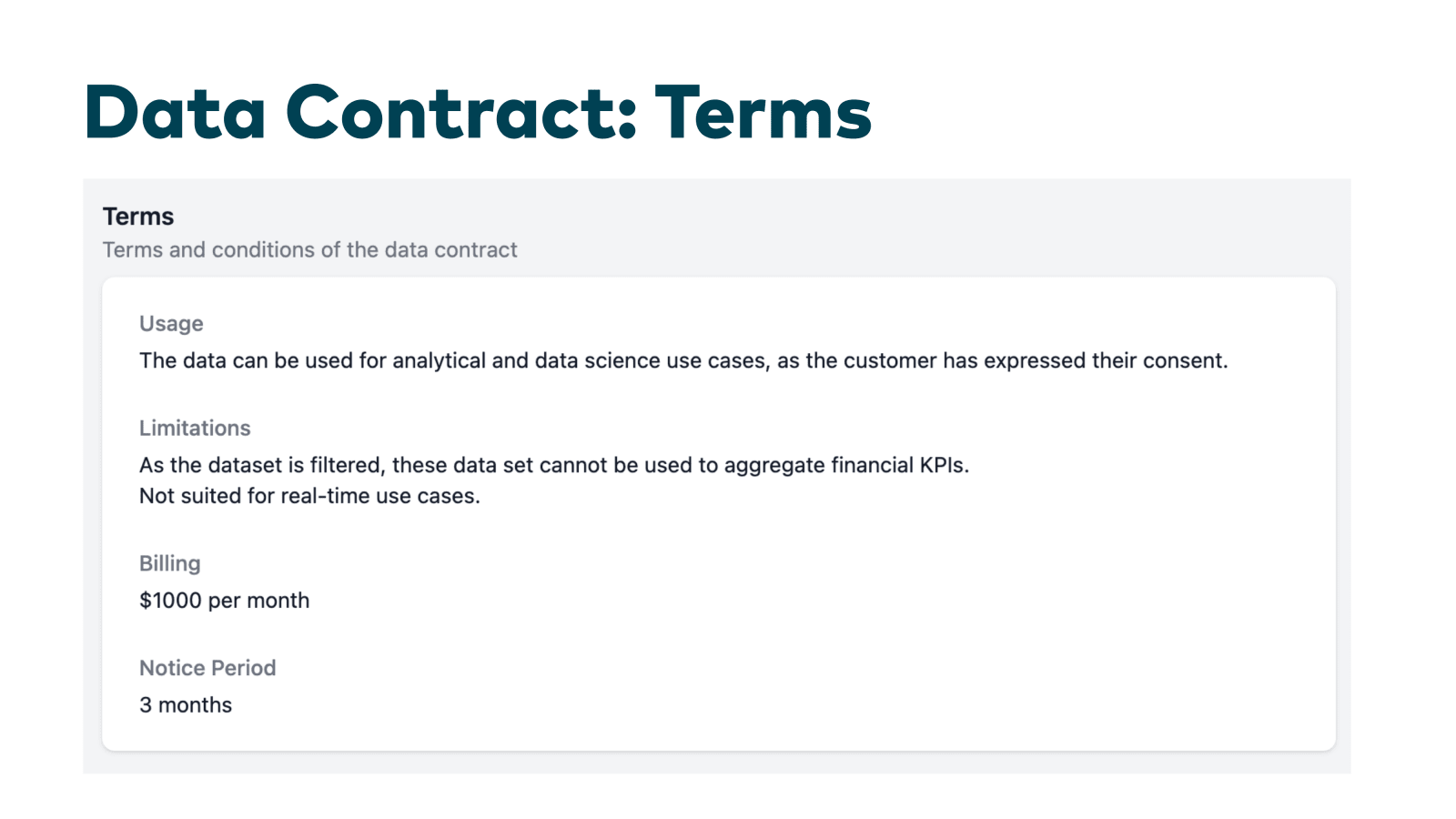Select the usage text about analytical use cases
The height and width of the screenshot is (819, 1456).
pyautogui.click(x=683, y=361)
